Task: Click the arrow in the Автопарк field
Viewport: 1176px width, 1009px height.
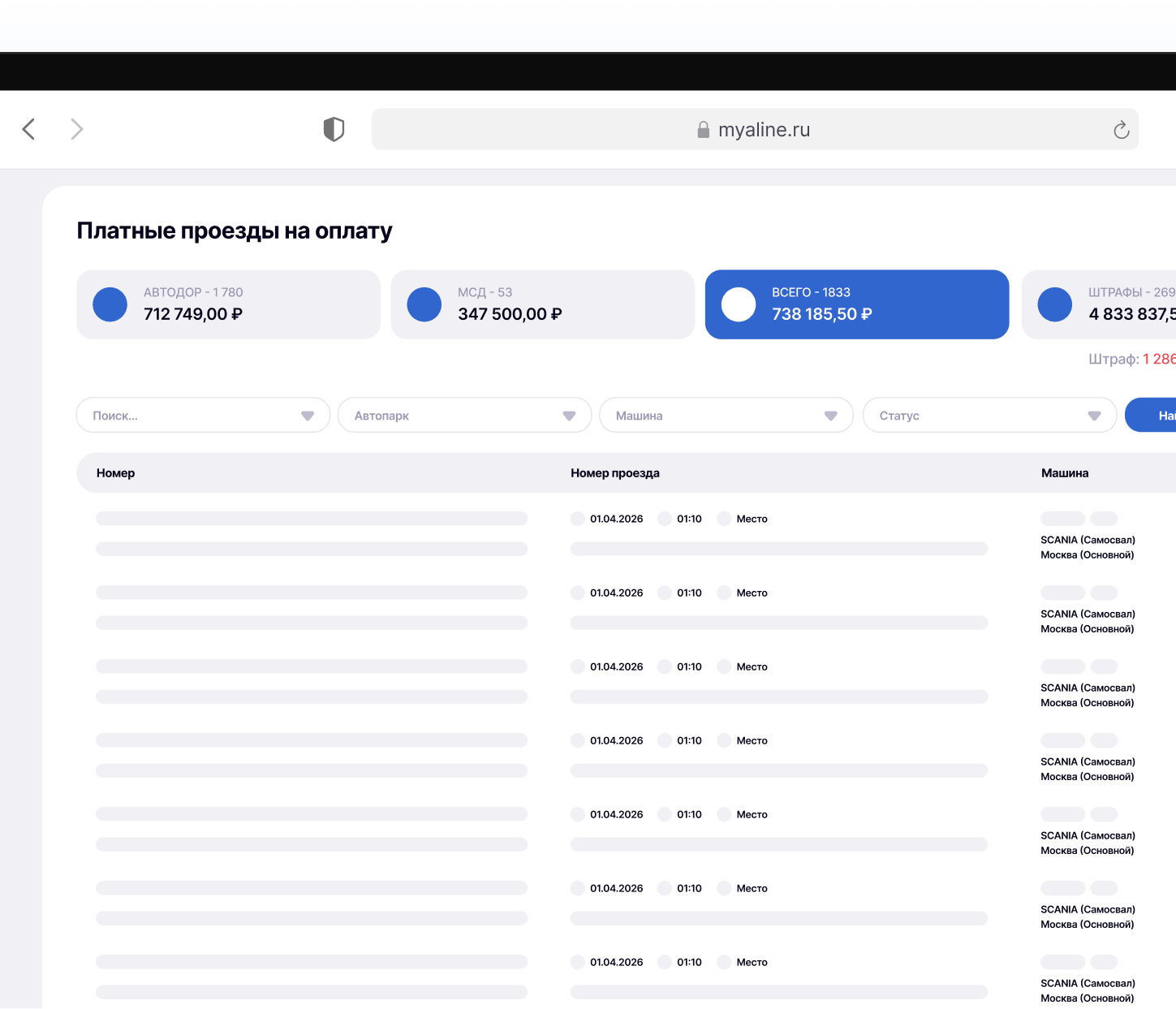Action: tap(569, 416)
